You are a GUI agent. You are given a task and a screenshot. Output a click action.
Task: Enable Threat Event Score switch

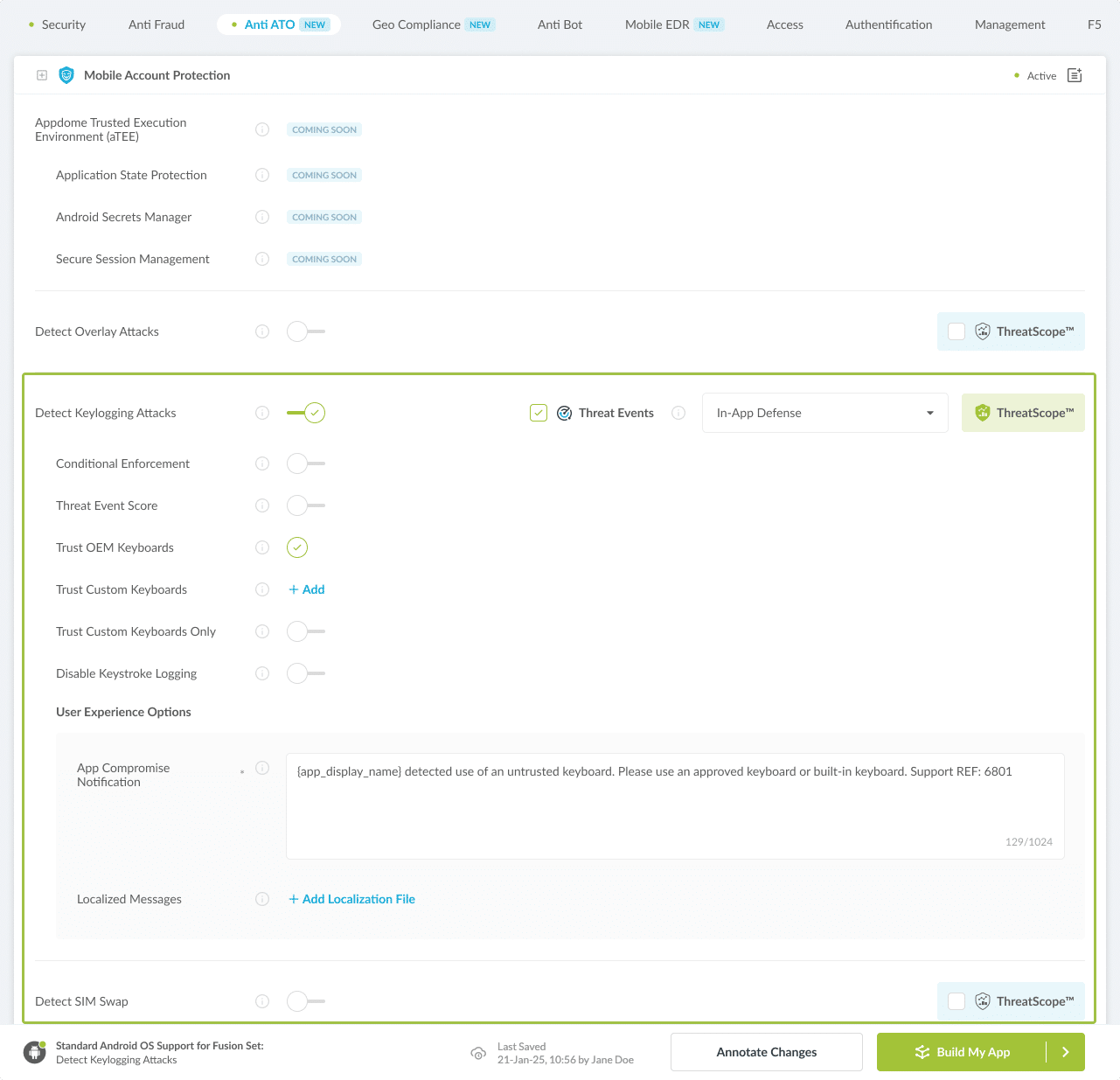pos(306,505)
